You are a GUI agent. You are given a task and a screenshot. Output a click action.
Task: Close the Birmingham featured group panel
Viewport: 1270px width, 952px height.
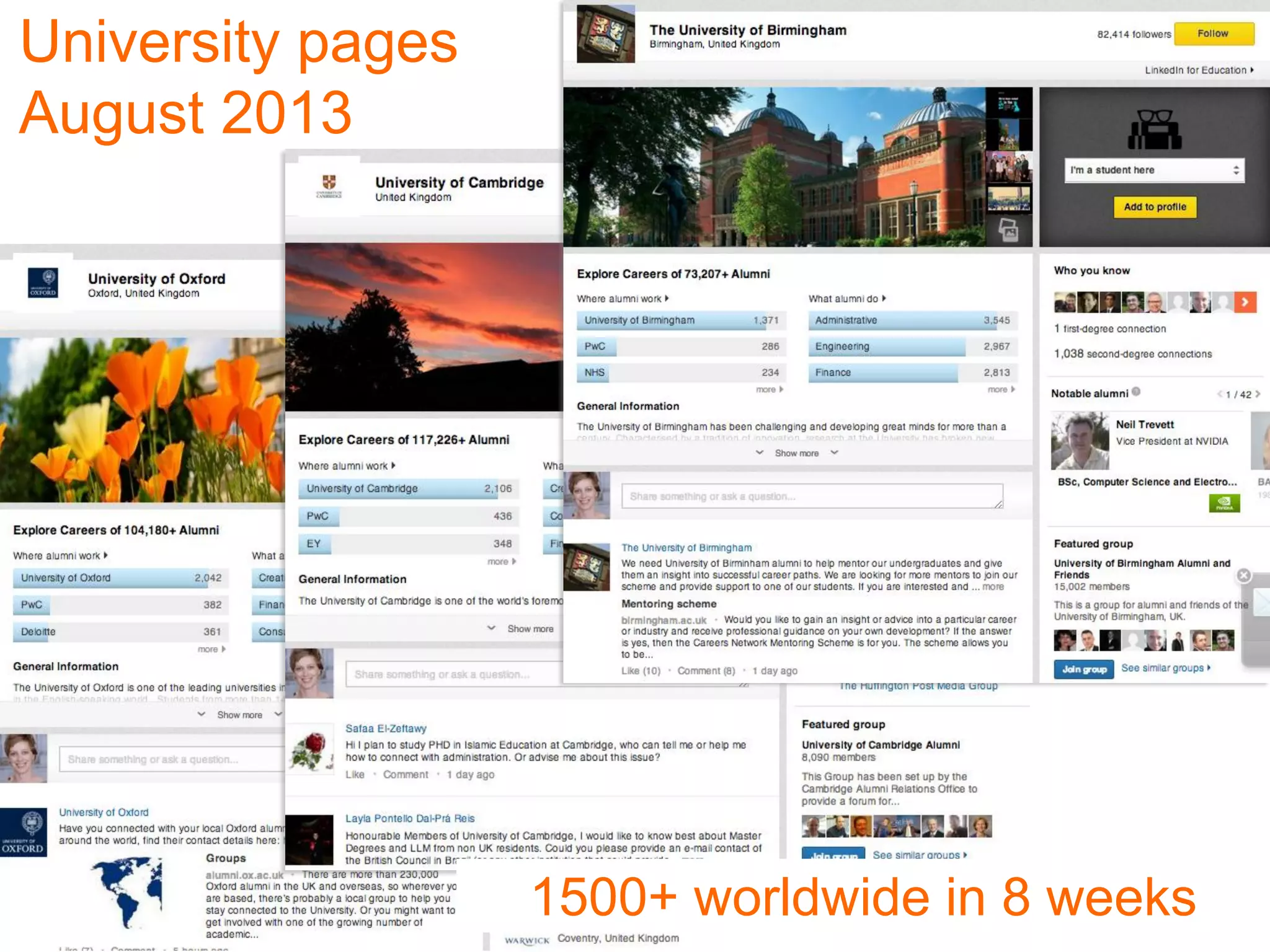(x=1243, y=575)
